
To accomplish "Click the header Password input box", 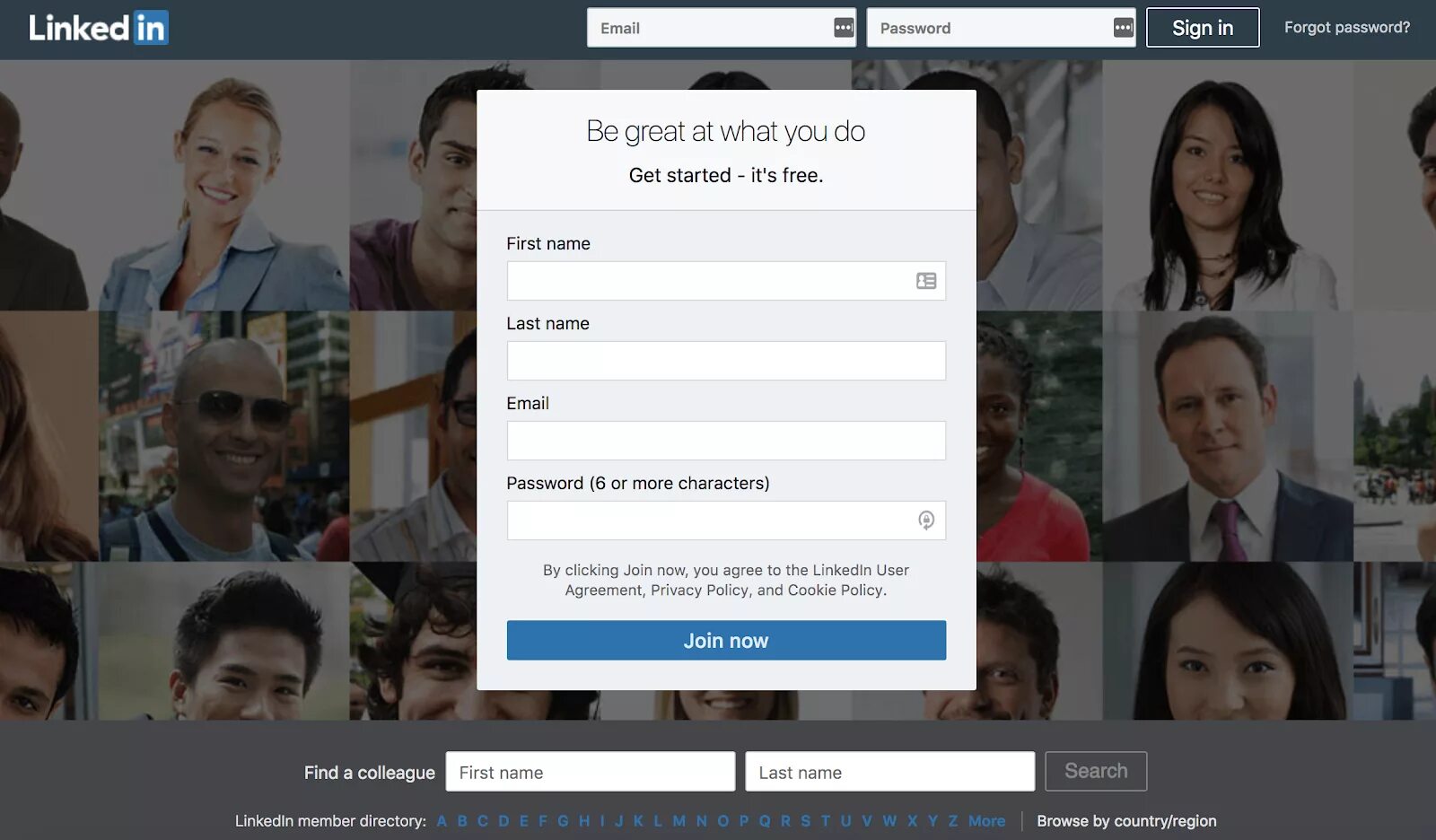I will point(1001,28).
